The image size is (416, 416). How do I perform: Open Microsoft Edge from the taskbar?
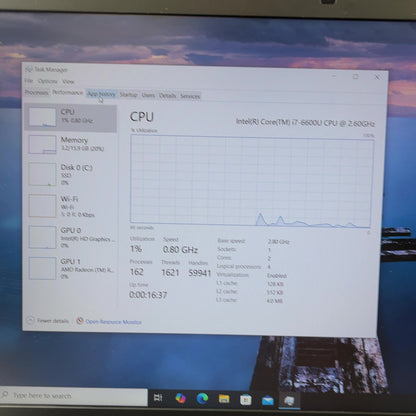202,398
